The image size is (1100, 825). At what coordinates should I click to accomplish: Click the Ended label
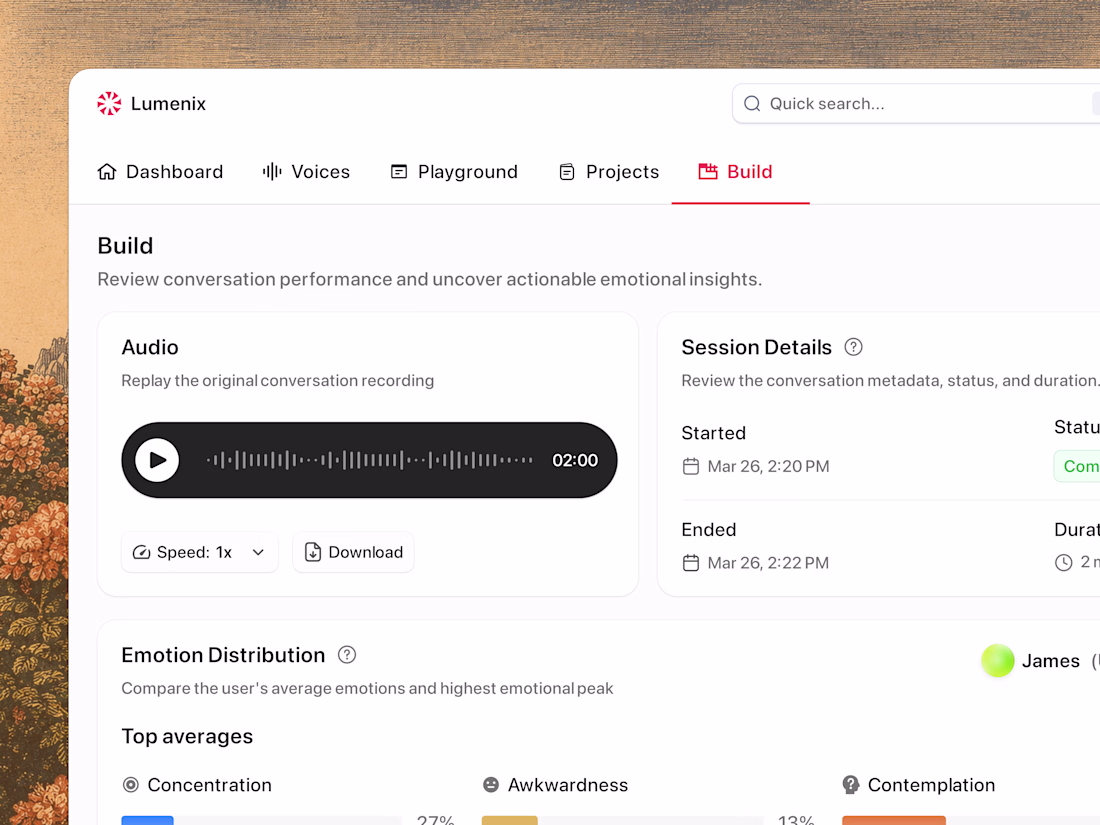(709, 530)
